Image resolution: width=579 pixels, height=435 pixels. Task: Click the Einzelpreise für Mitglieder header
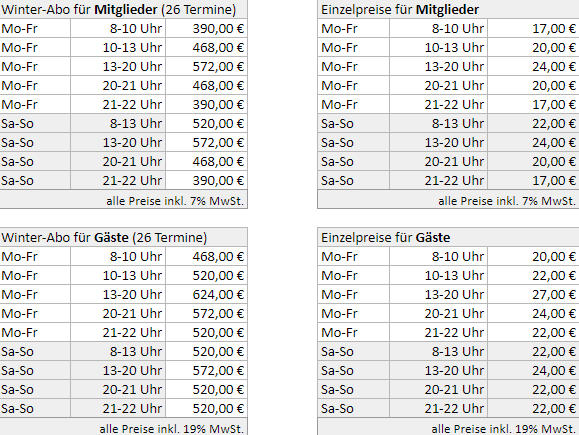coord(448,9)
